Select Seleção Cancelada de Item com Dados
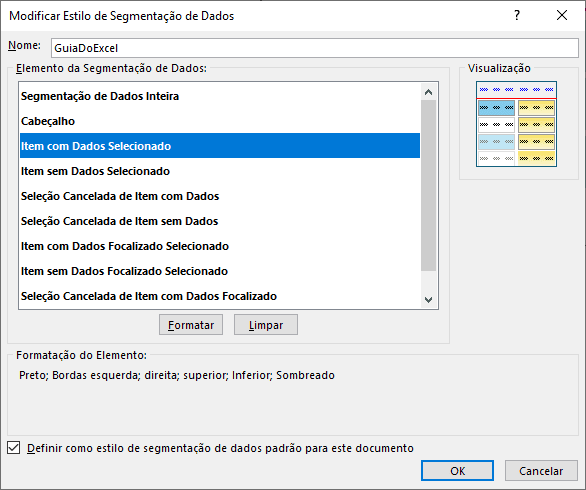Image resolution: width=586 pixels, height=490 pixels. click(220, 196)
